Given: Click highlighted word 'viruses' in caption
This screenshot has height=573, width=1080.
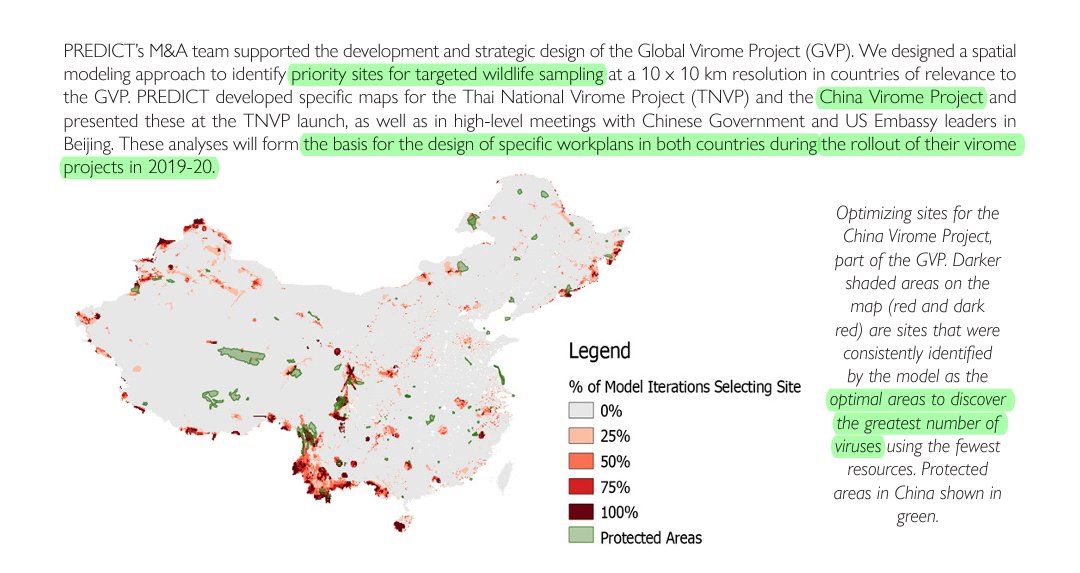Looking at the screenshot, I should (x=858, y=446).
